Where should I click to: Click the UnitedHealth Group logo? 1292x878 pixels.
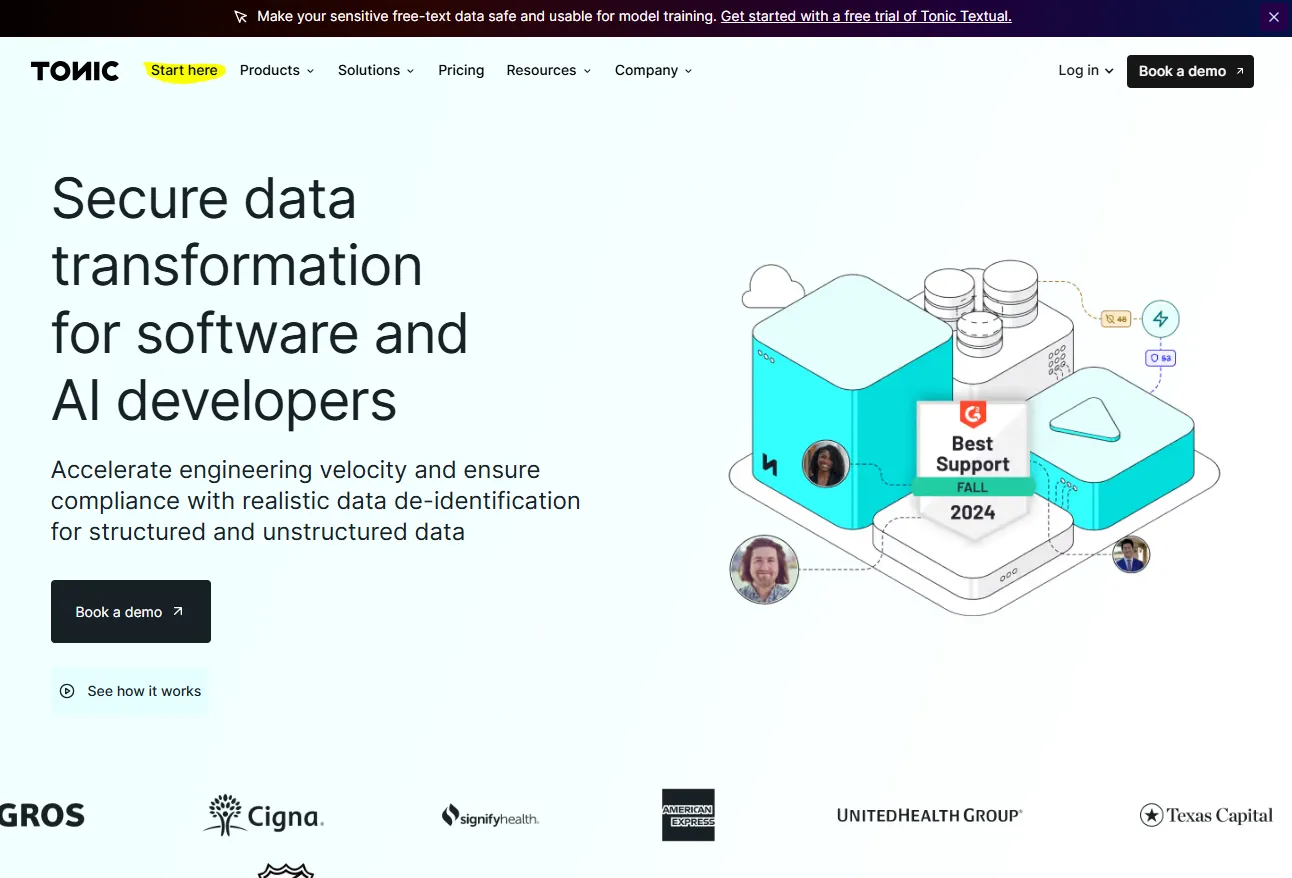click(x=928, y=814)
